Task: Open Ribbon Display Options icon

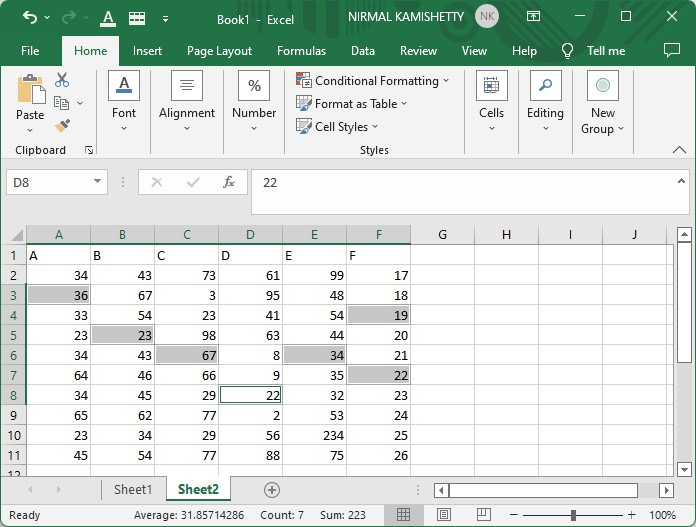Action: click(x=533, y=16)
